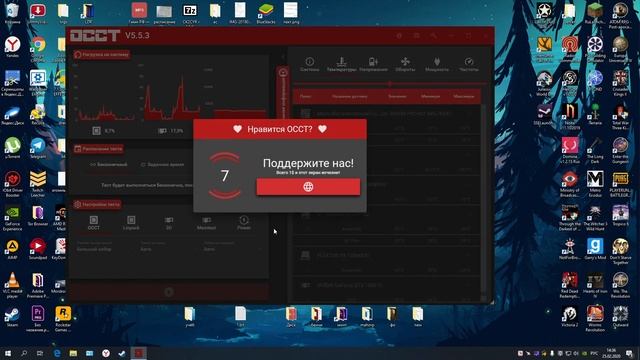Launch Metro Exodus shortcut
The height and width of the screenshot is (360, 640).
click(595, 184)
